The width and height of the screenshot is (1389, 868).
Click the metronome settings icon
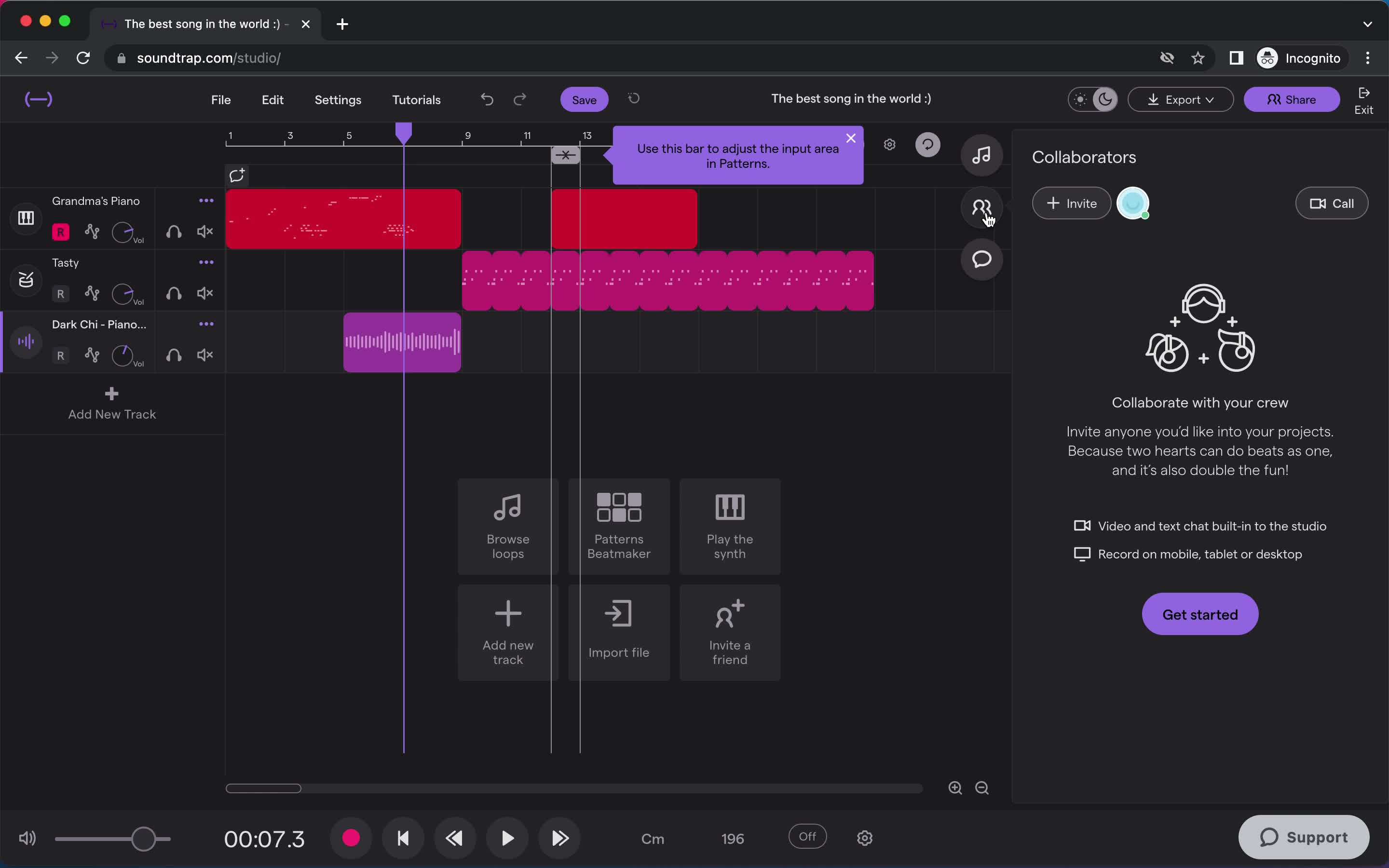(864, 837)
